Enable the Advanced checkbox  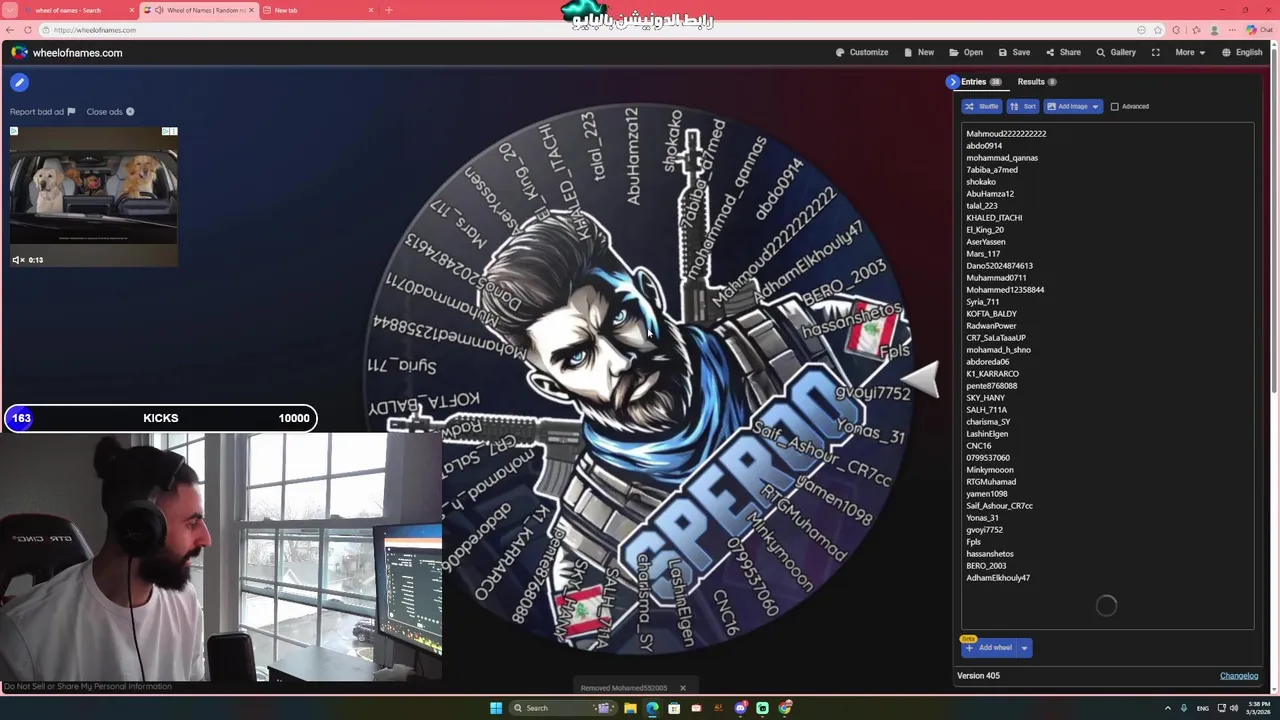click(1115, 106)
